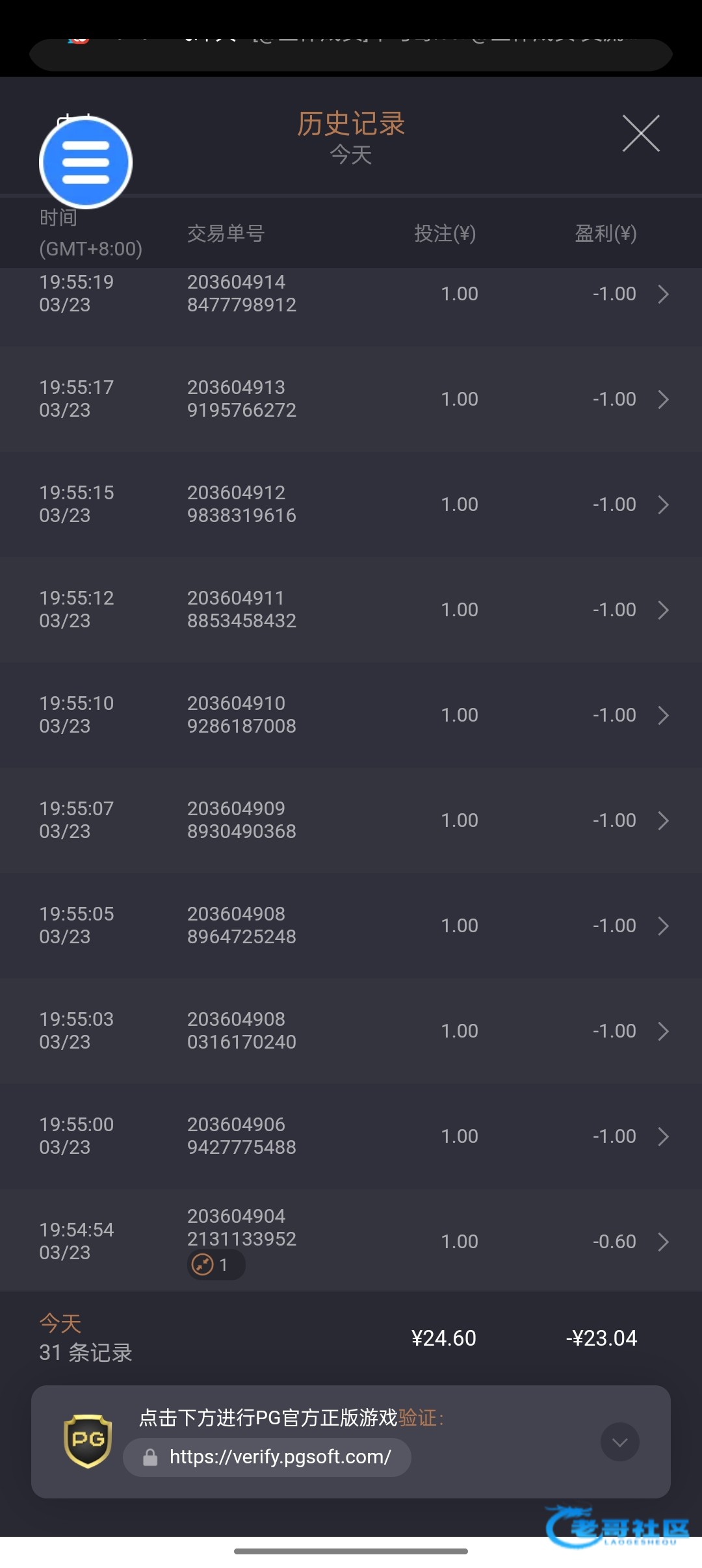
Task: Select transaction 203604908 0316170240 row
Action: [241, 1030]
